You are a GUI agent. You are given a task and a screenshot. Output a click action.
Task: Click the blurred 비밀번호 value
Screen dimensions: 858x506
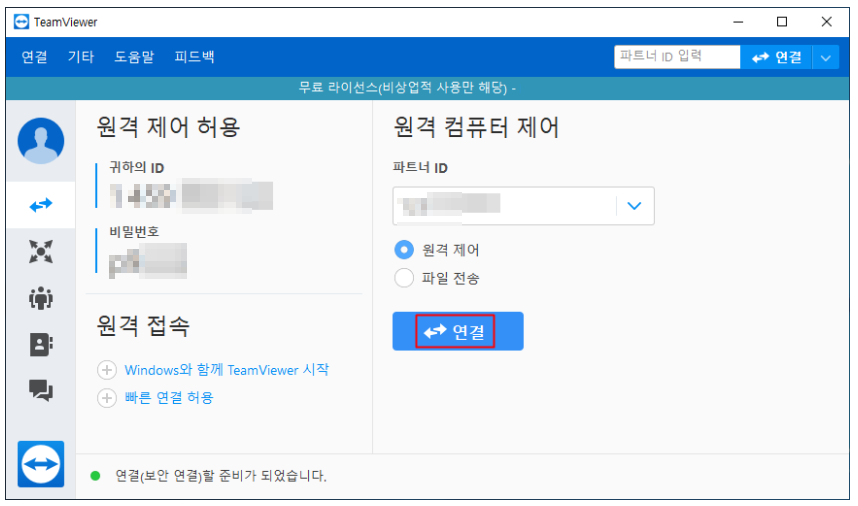tap(148, 261)
